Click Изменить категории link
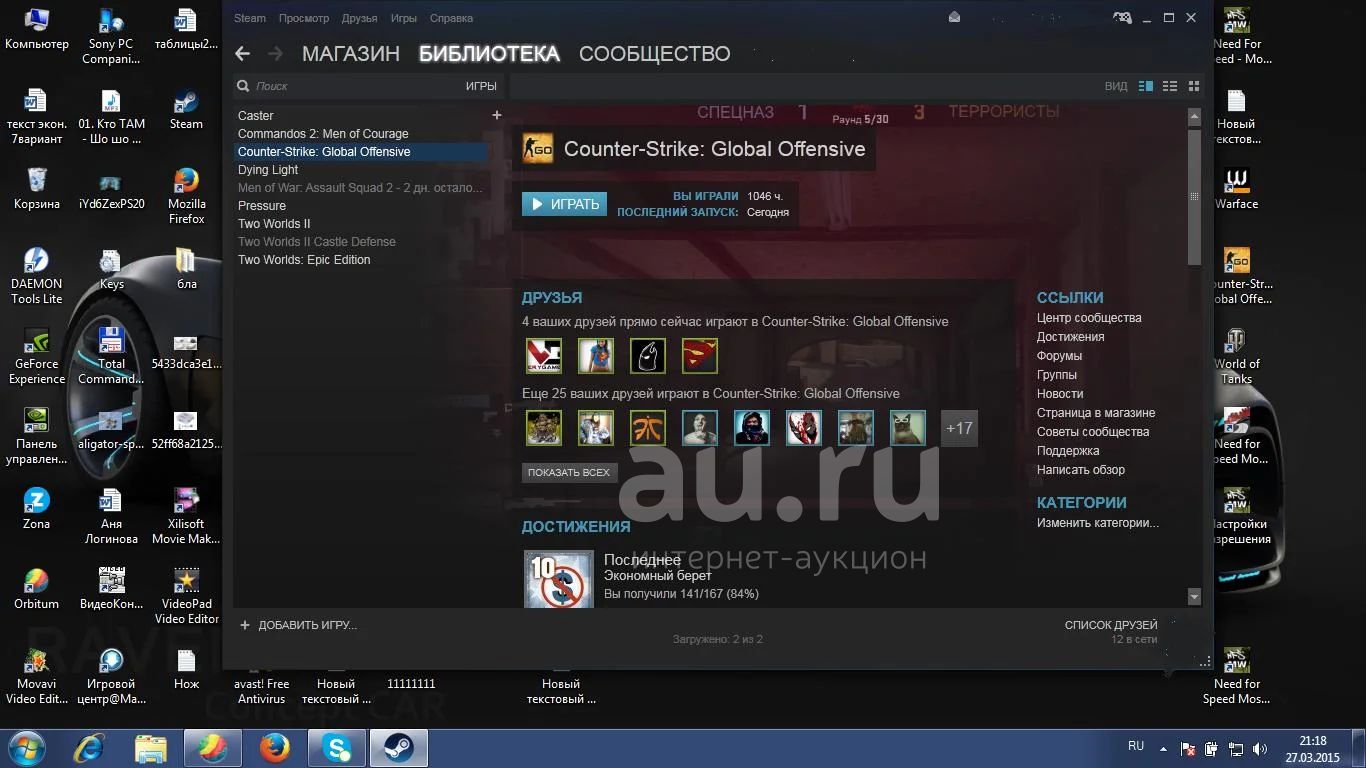The height and width of the screenshot is (768, 1366). [1098, 523]
